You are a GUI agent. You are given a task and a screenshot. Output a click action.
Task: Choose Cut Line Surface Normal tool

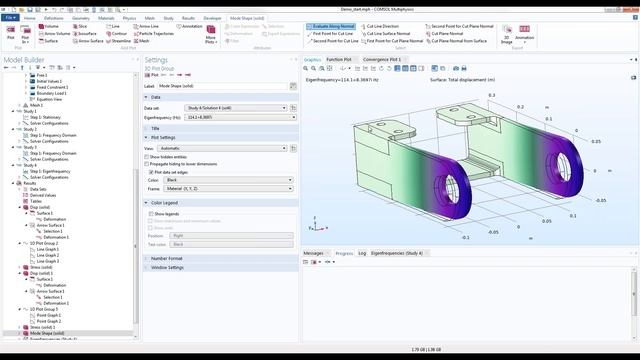coord(385,34)
